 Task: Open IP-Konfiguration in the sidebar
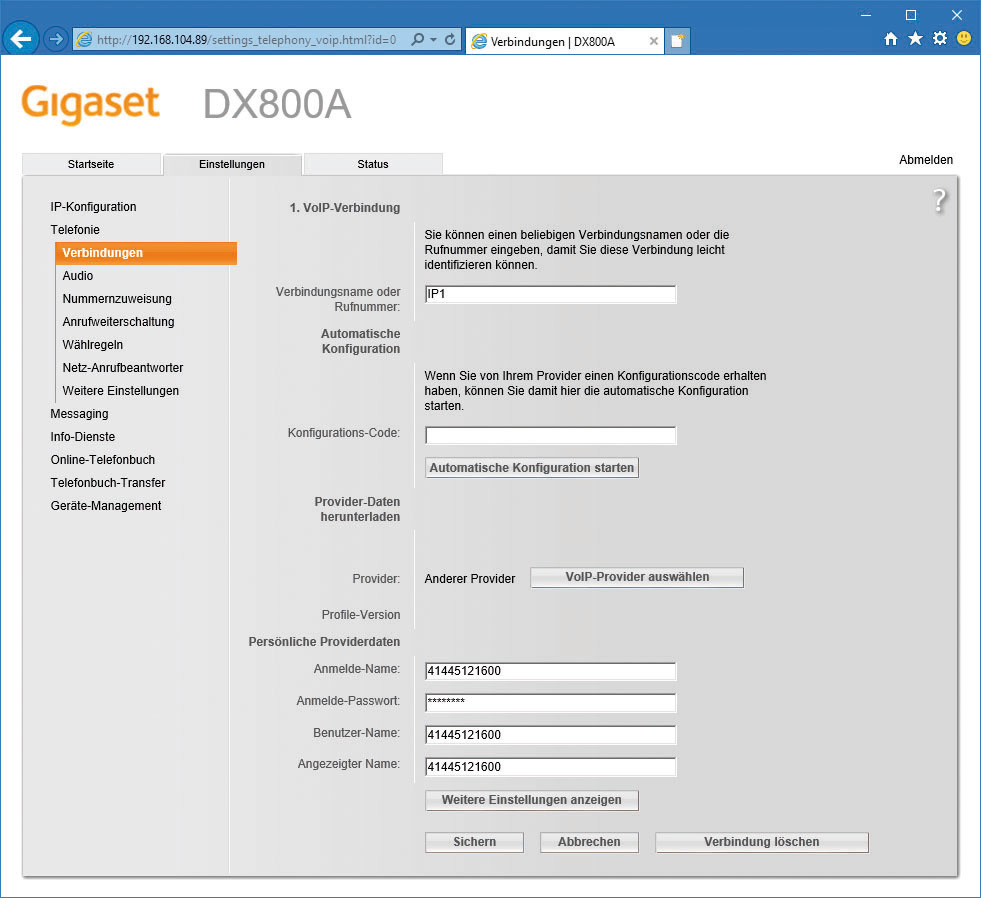(x=93, y=207)
